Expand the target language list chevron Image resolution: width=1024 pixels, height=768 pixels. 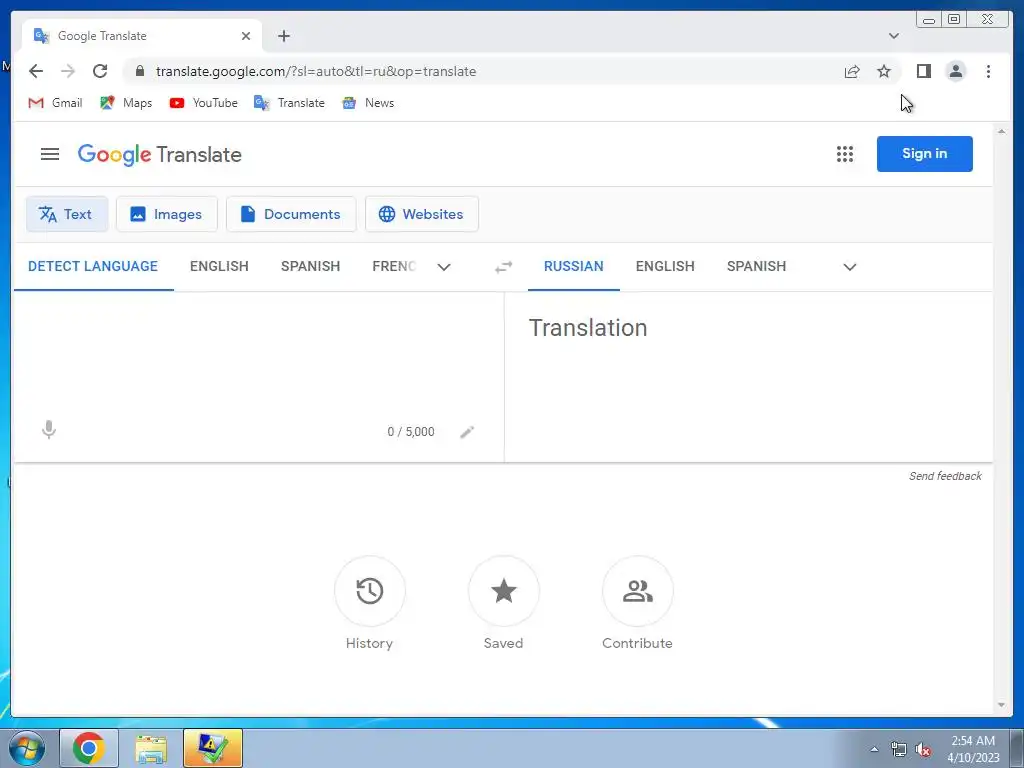(850, 266)
